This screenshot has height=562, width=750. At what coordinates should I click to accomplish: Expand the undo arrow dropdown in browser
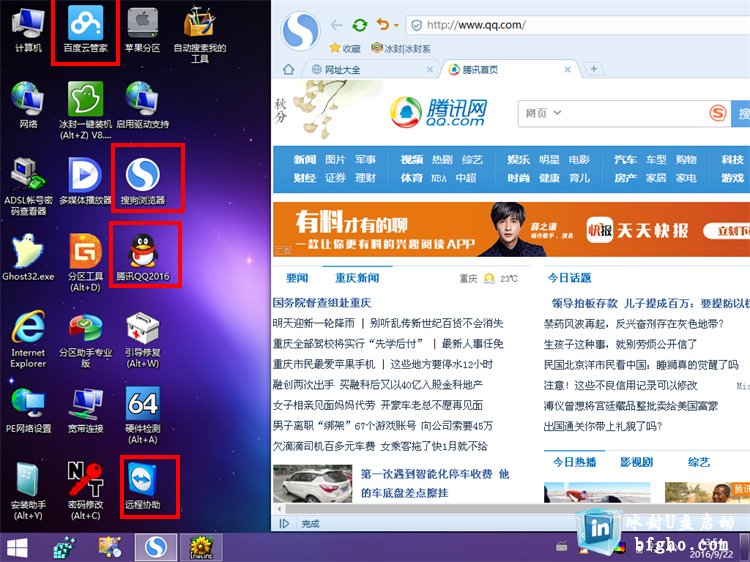point(396,25)
